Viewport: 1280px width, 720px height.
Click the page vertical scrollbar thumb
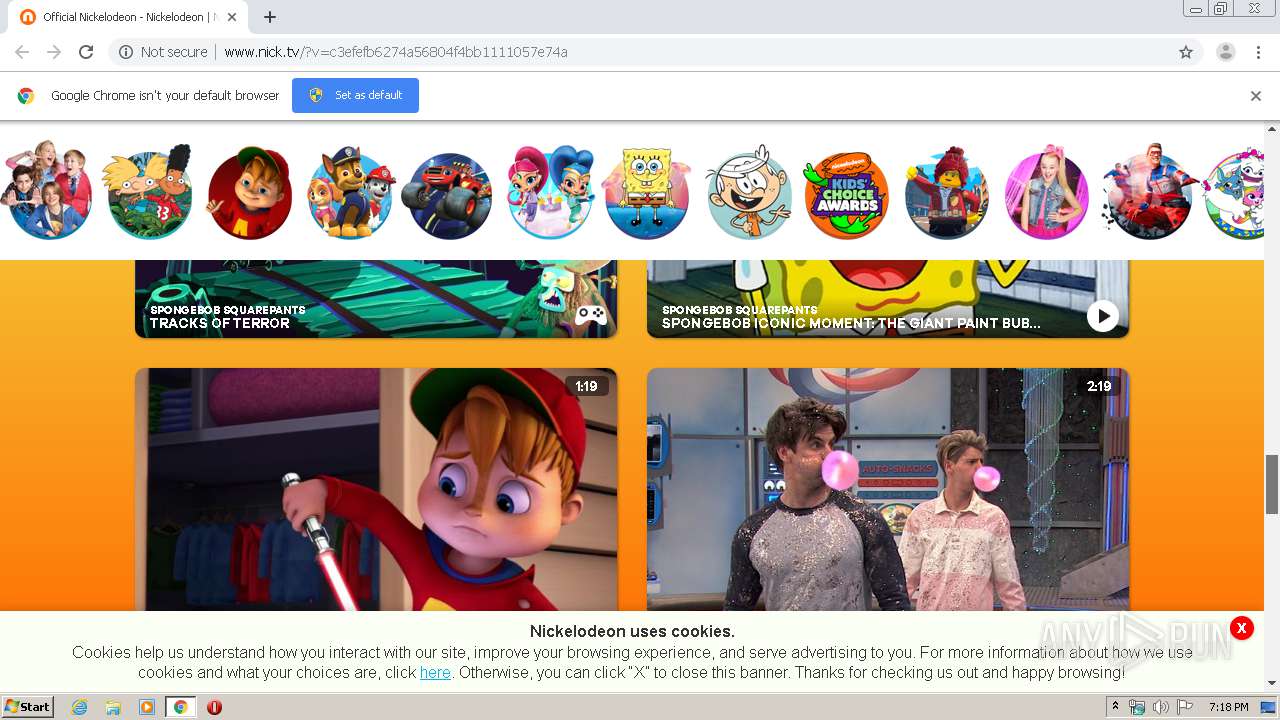pos(1272,484)
